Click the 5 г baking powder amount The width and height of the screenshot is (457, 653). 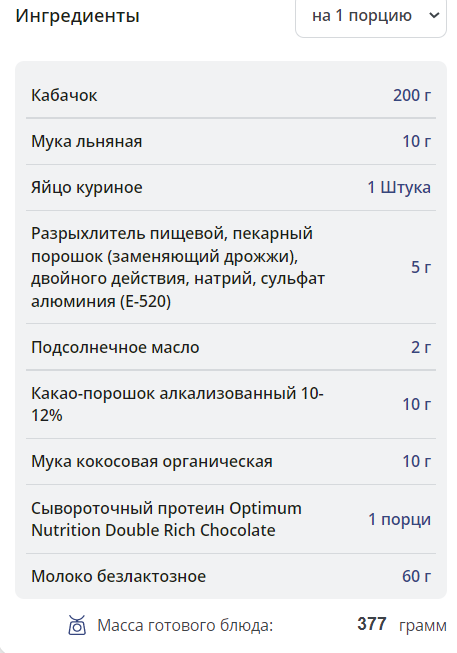421,267
